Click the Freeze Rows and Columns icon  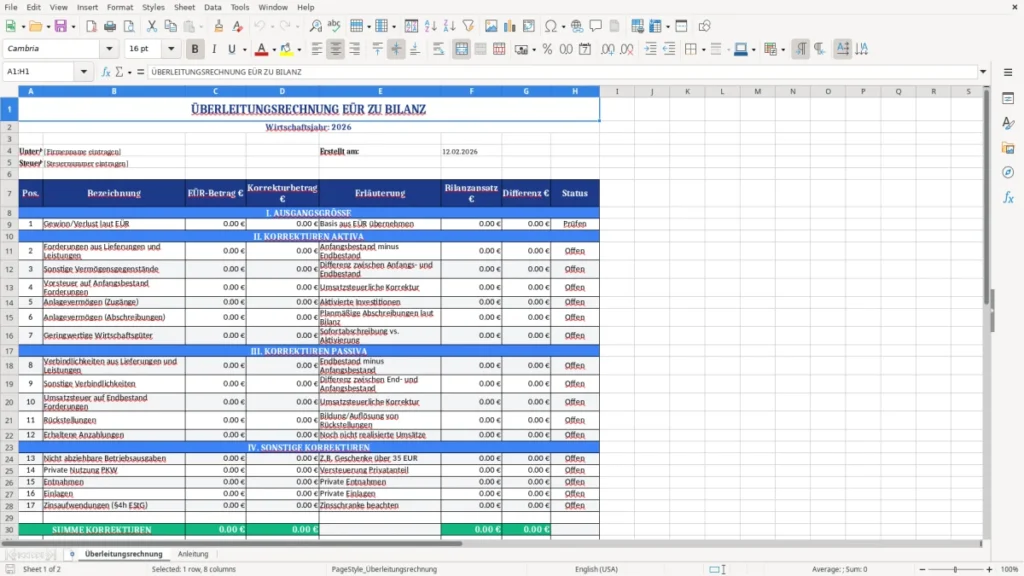[655, 26]
